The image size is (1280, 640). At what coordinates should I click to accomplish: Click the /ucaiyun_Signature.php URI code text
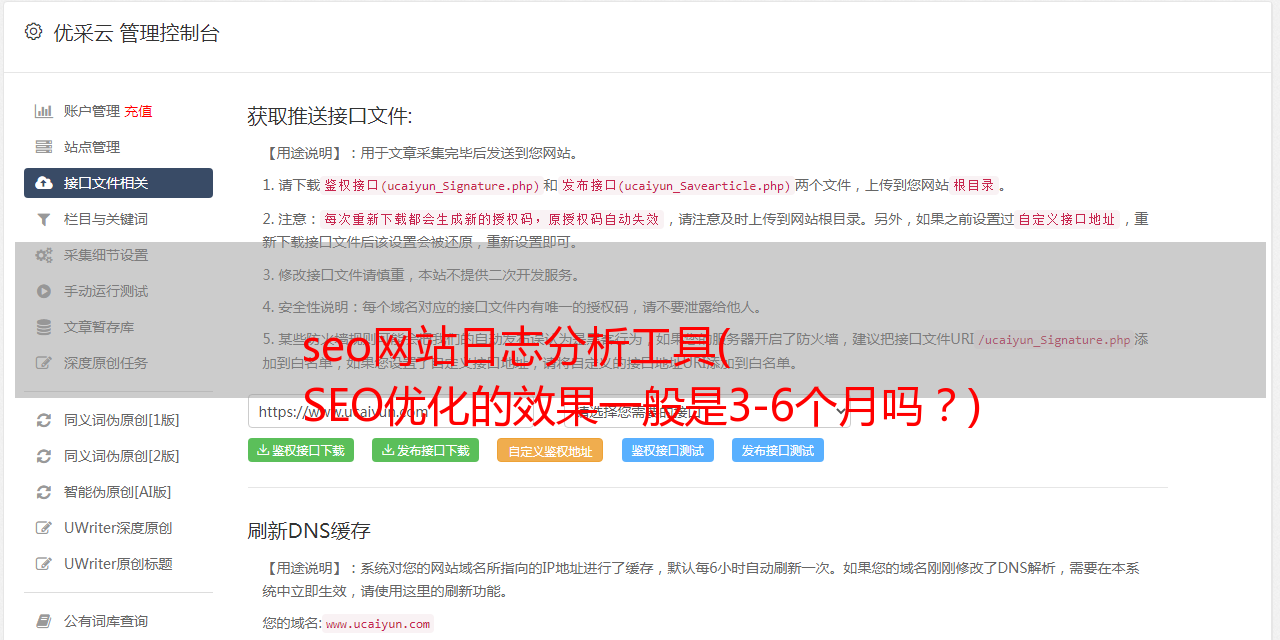point(1054,340)
